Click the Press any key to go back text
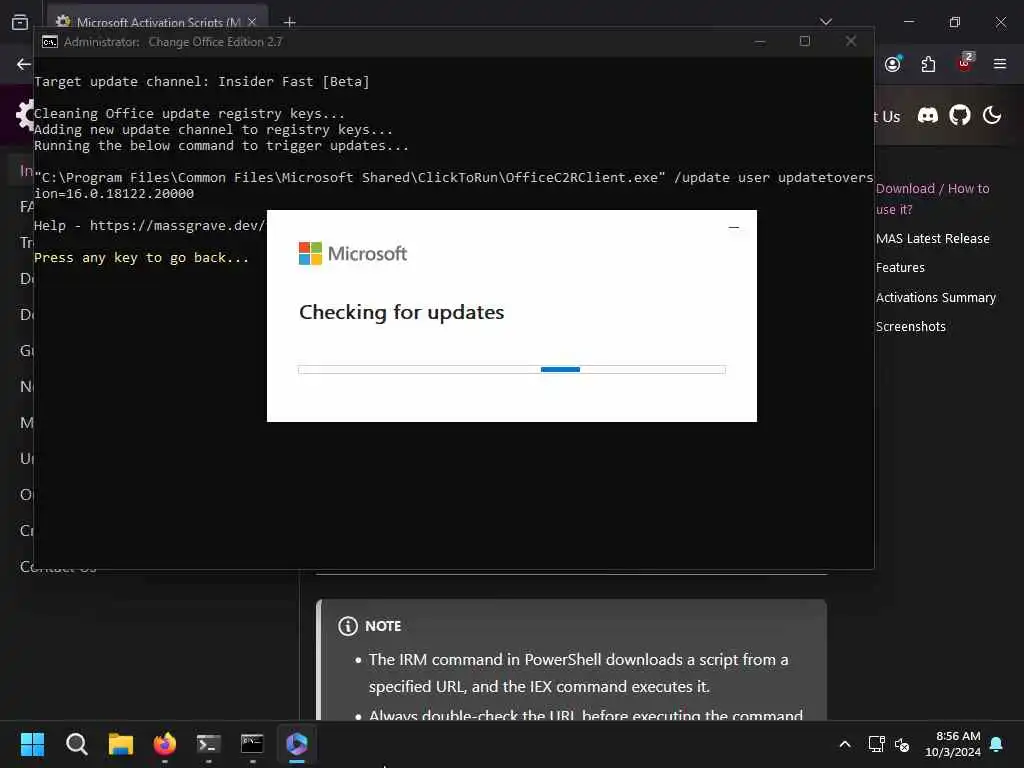This screenshot has height=768, width=1024. click(x=141, y=257)
